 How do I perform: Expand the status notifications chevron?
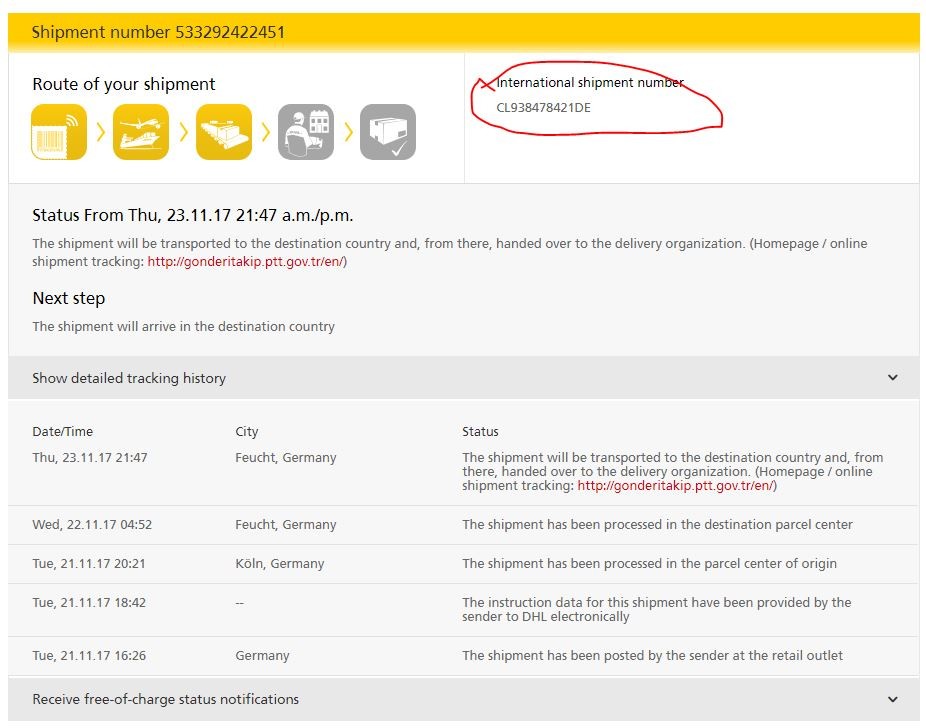(893, 699)
